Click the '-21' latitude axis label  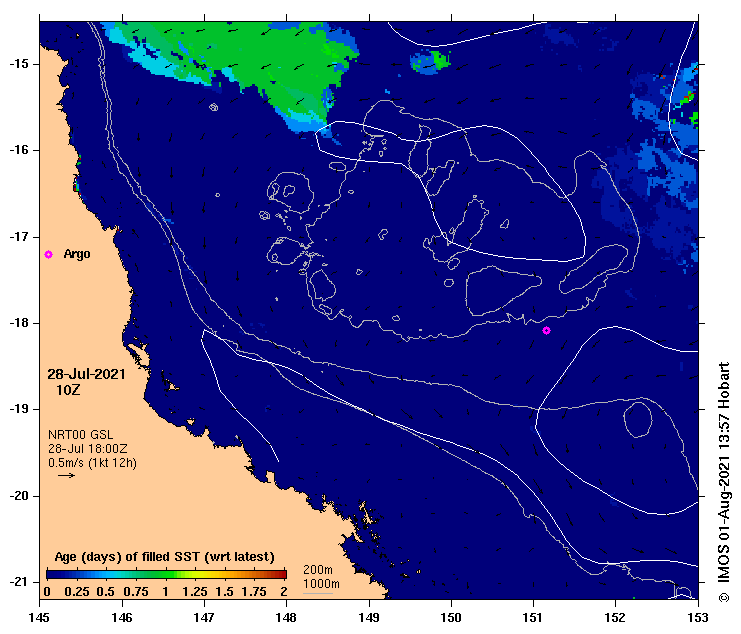point(19,582)
